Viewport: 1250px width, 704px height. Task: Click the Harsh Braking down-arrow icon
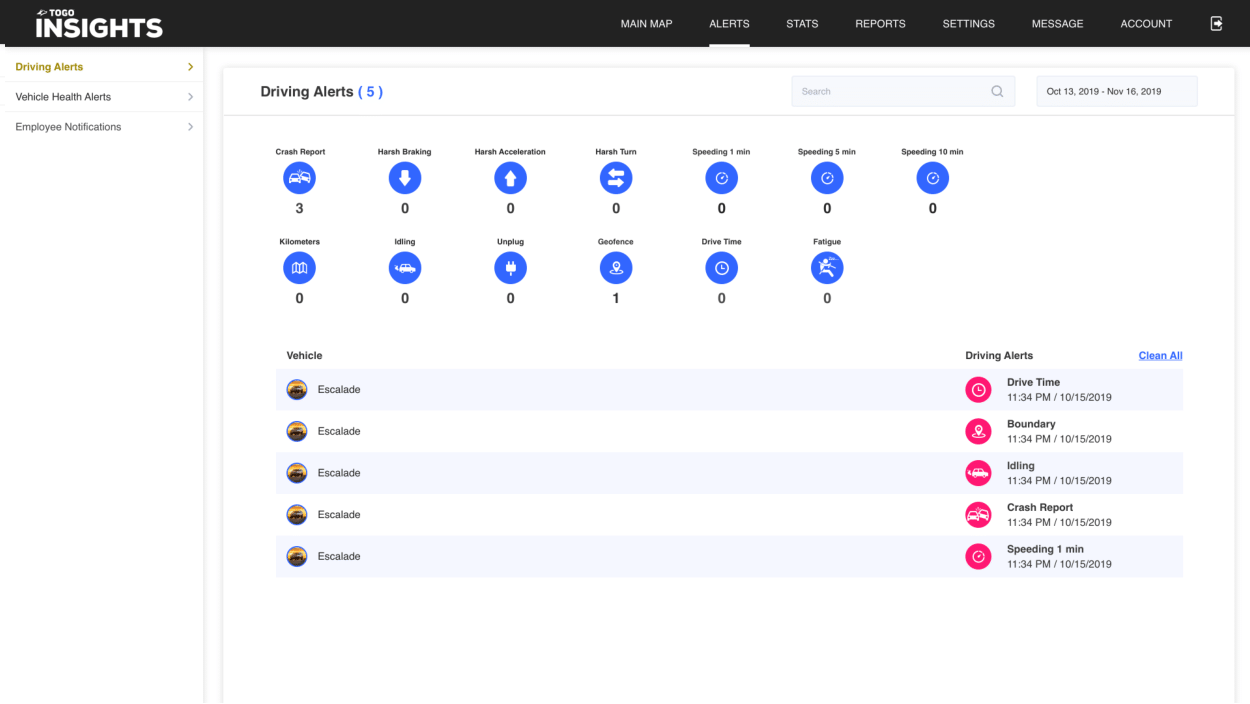[405, 178]
